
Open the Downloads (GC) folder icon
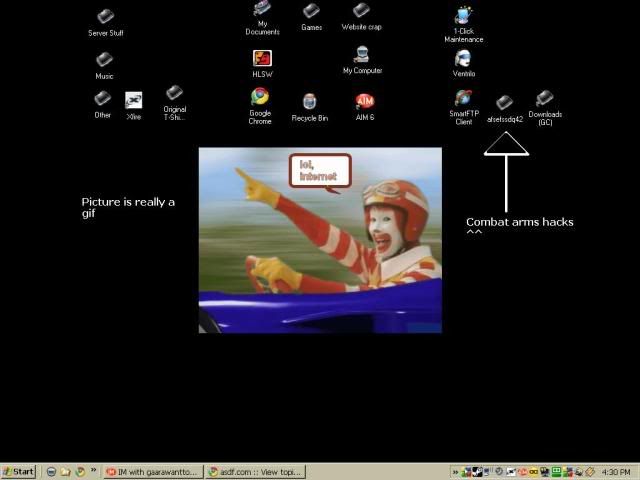(x=545, y=108)
